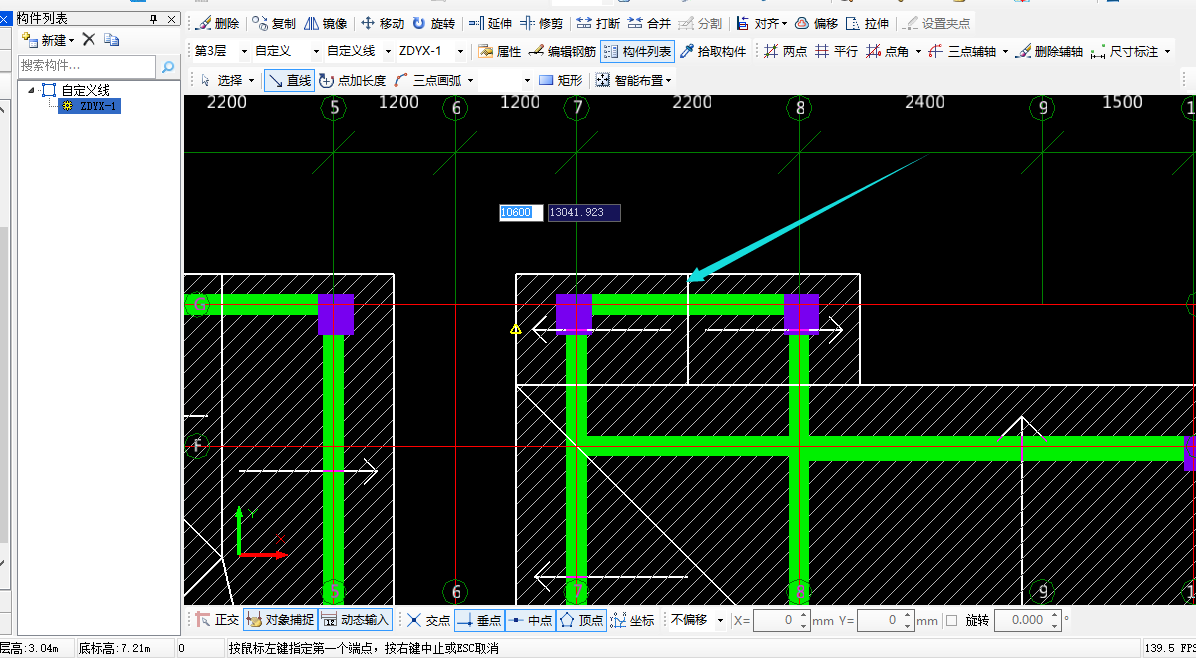The height and width of the screenshot is (658, 1196).
Task: Click 新建 to create new component
Action: click(48, 40)
